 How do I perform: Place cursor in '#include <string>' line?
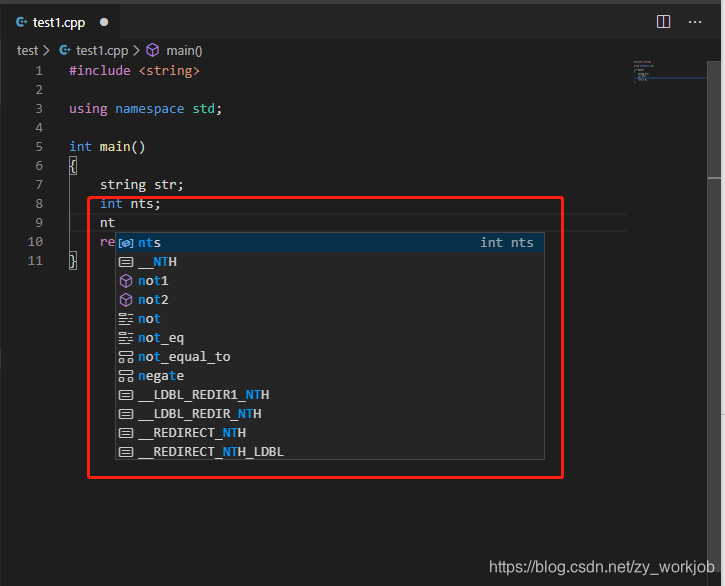(x=134, y=71)
